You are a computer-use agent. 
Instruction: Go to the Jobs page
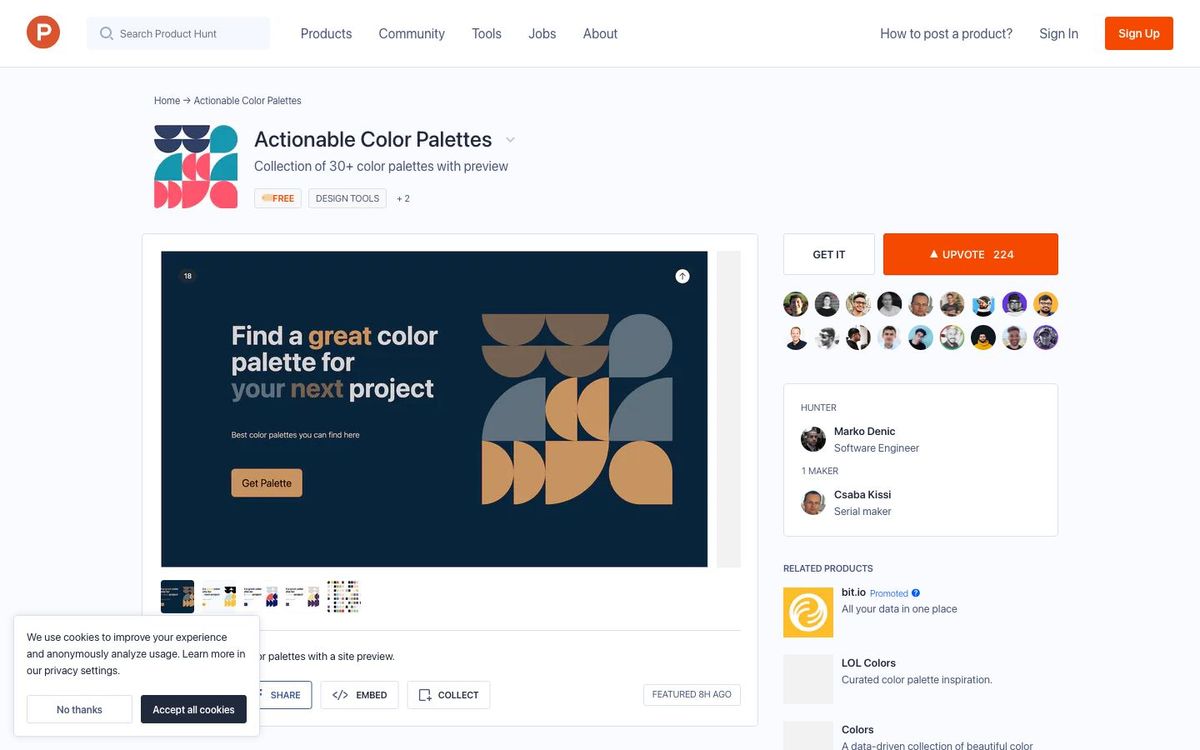click(542, 33)
